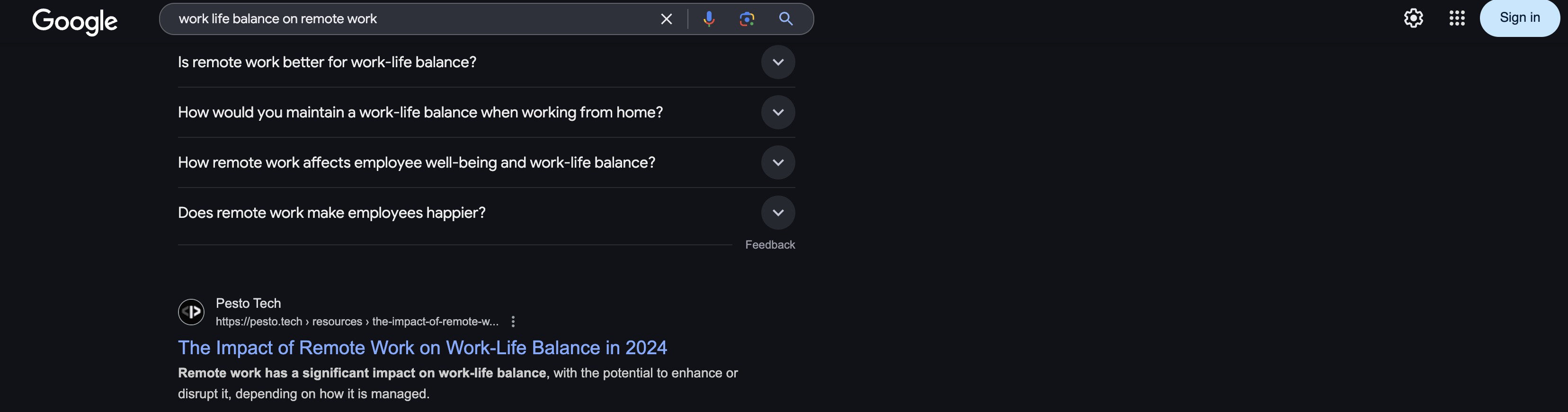Click the Pesto Tech site name
The width and height of the screenshot is (1568, 412).
[x=249, y=303]
